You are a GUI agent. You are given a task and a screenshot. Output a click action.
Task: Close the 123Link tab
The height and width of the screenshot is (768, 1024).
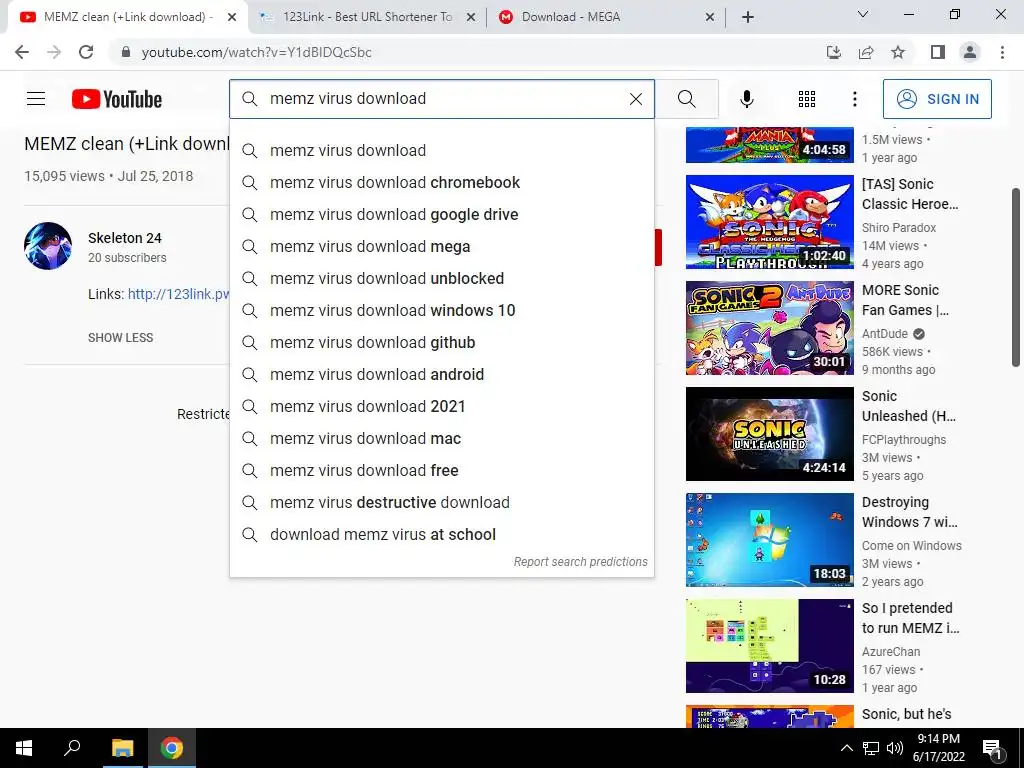470,17
